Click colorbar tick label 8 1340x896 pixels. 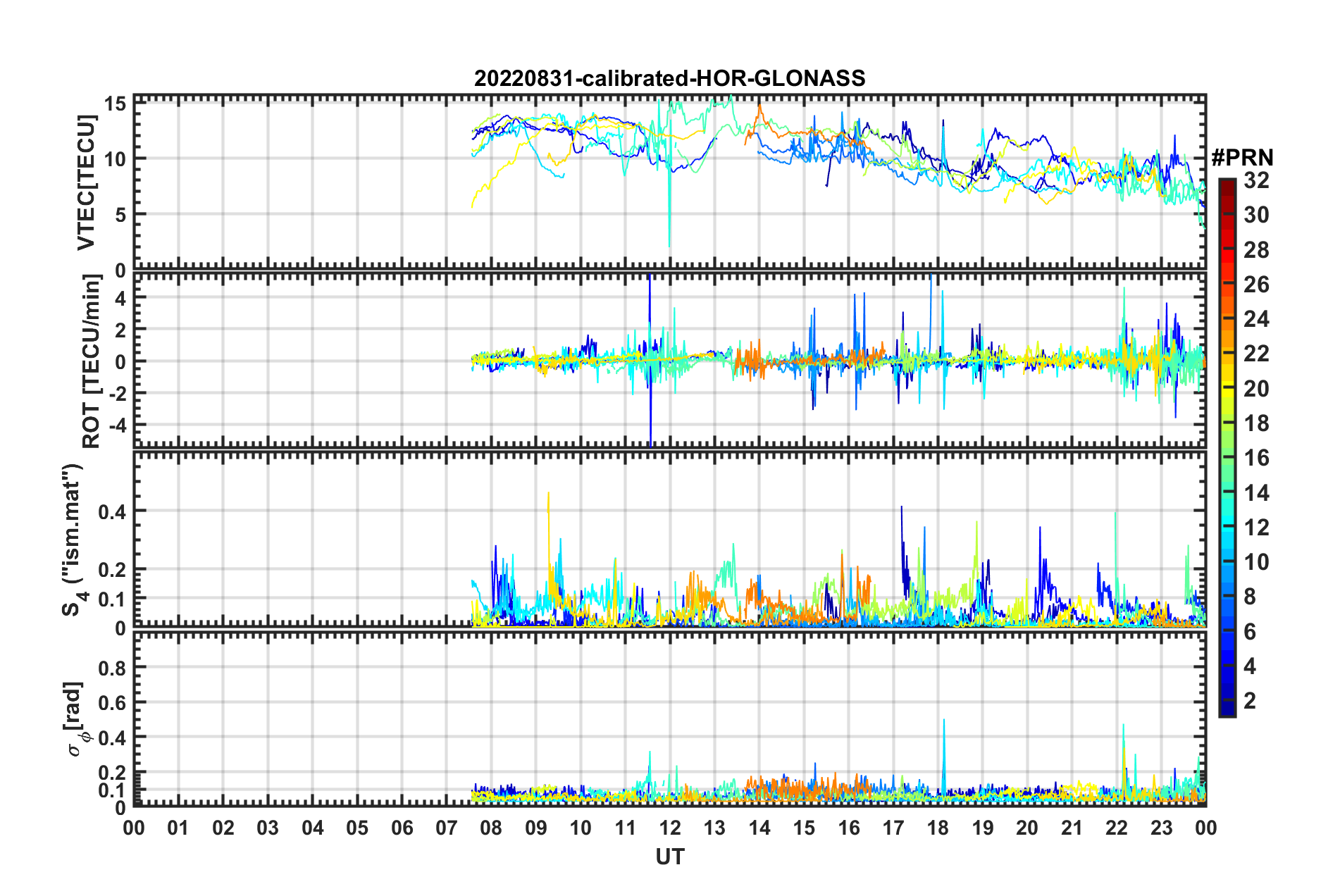[1250, 597]
